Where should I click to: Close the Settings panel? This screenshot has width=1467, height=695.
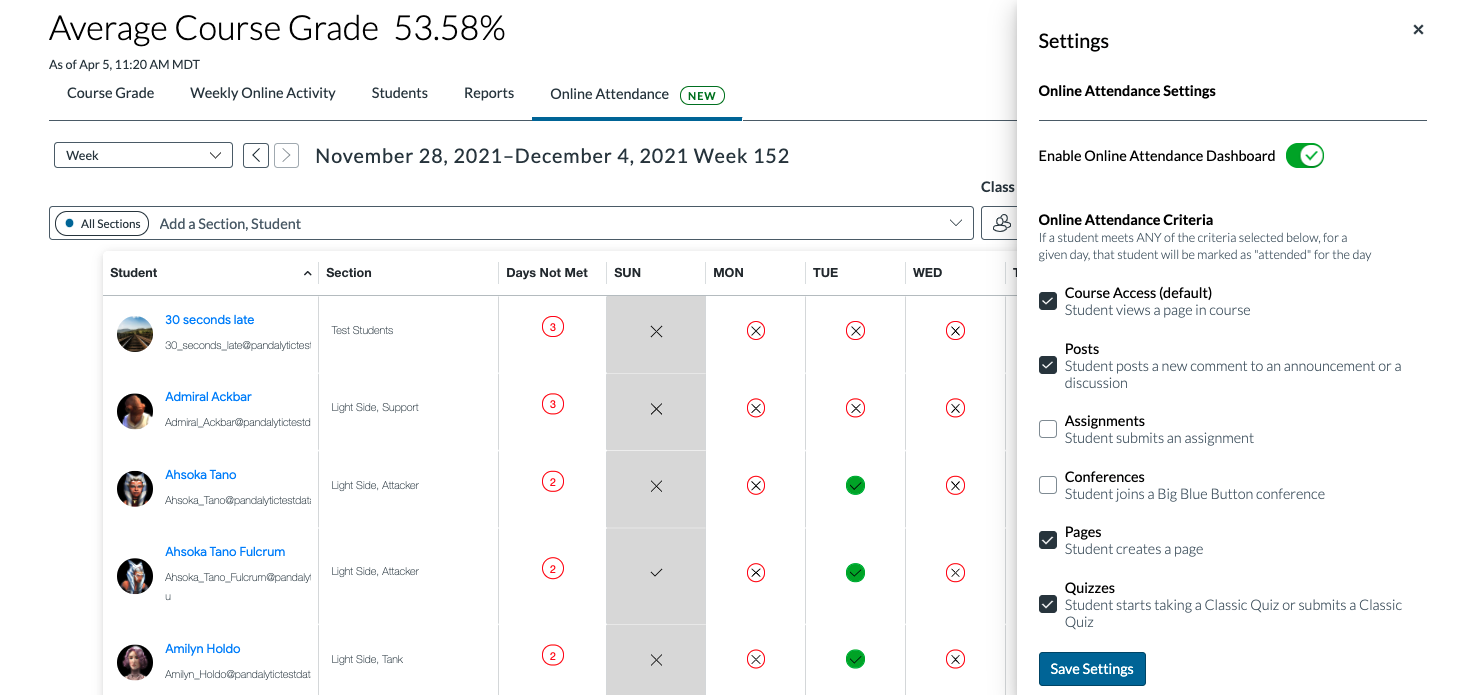pyautogui.click(x=1418, y=30)
